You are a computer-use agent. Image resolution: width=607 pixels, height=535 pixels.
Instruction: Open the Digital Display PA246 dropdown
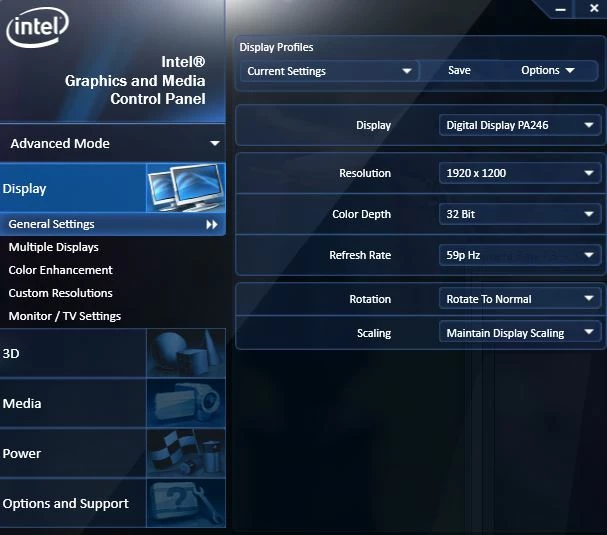520,125
